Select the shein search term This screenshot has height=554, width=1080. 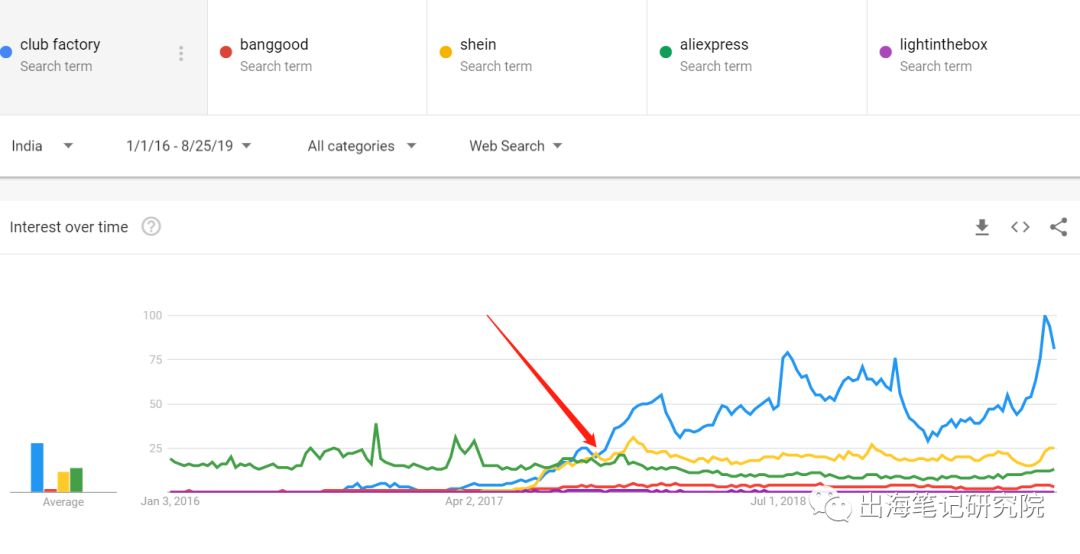pyautogui.click(x=478, y=45)
